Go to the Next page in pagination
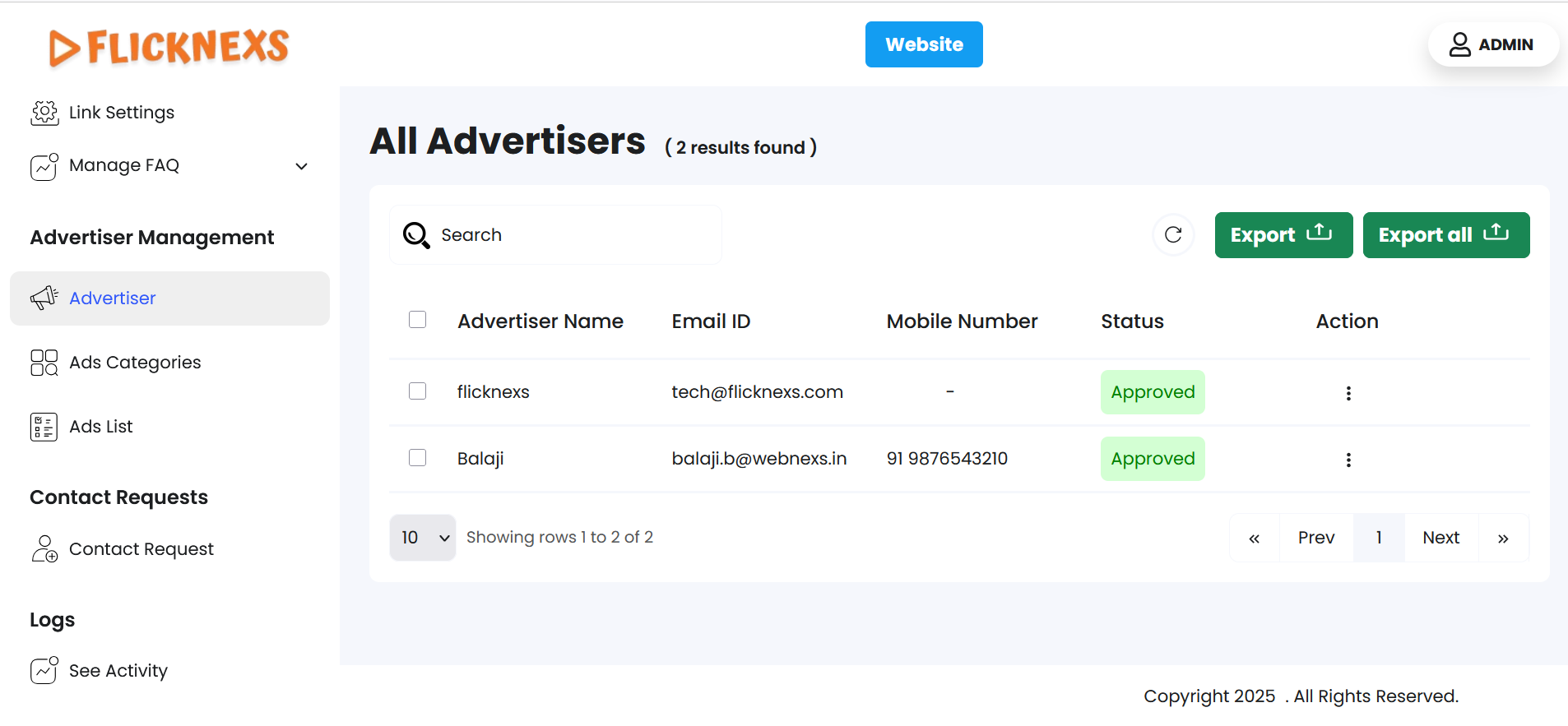 click(1440, 538)
